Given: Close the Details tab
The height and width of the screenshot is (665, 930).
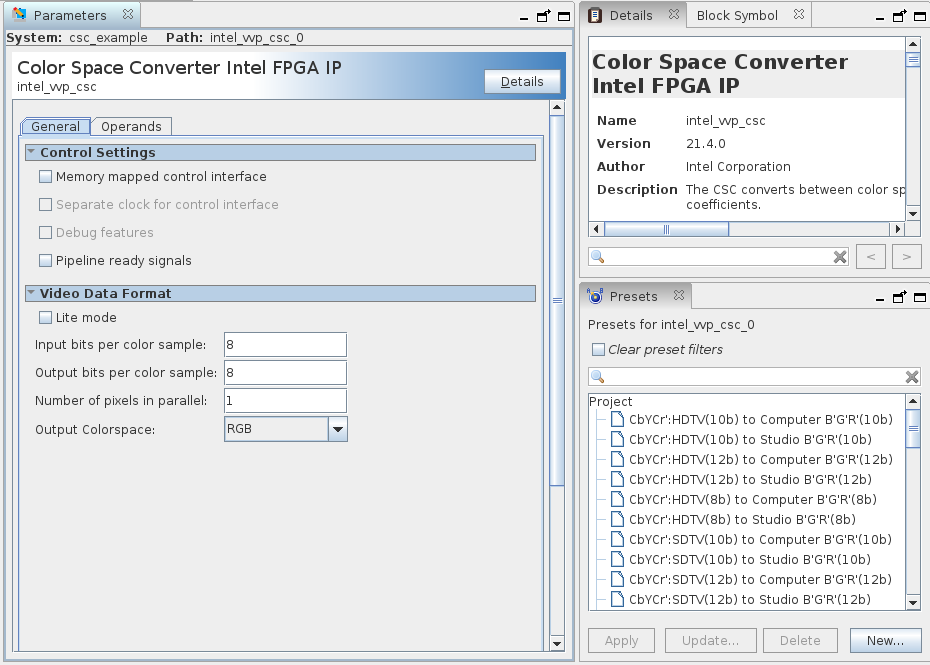Looking at the screenshot, I should [673, 15].
